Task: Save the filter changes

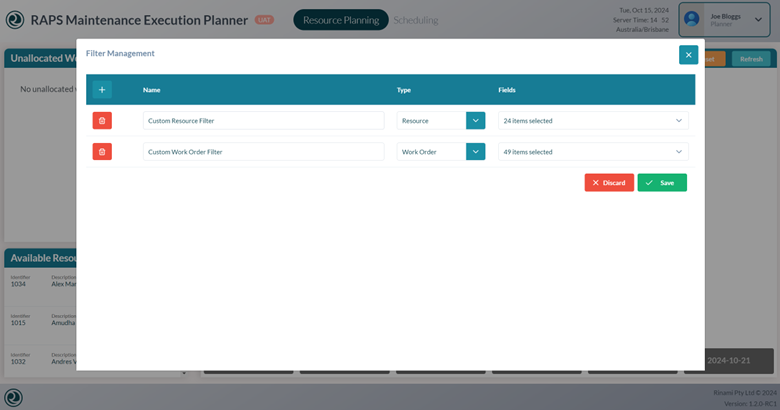Action: pos(662,183)
